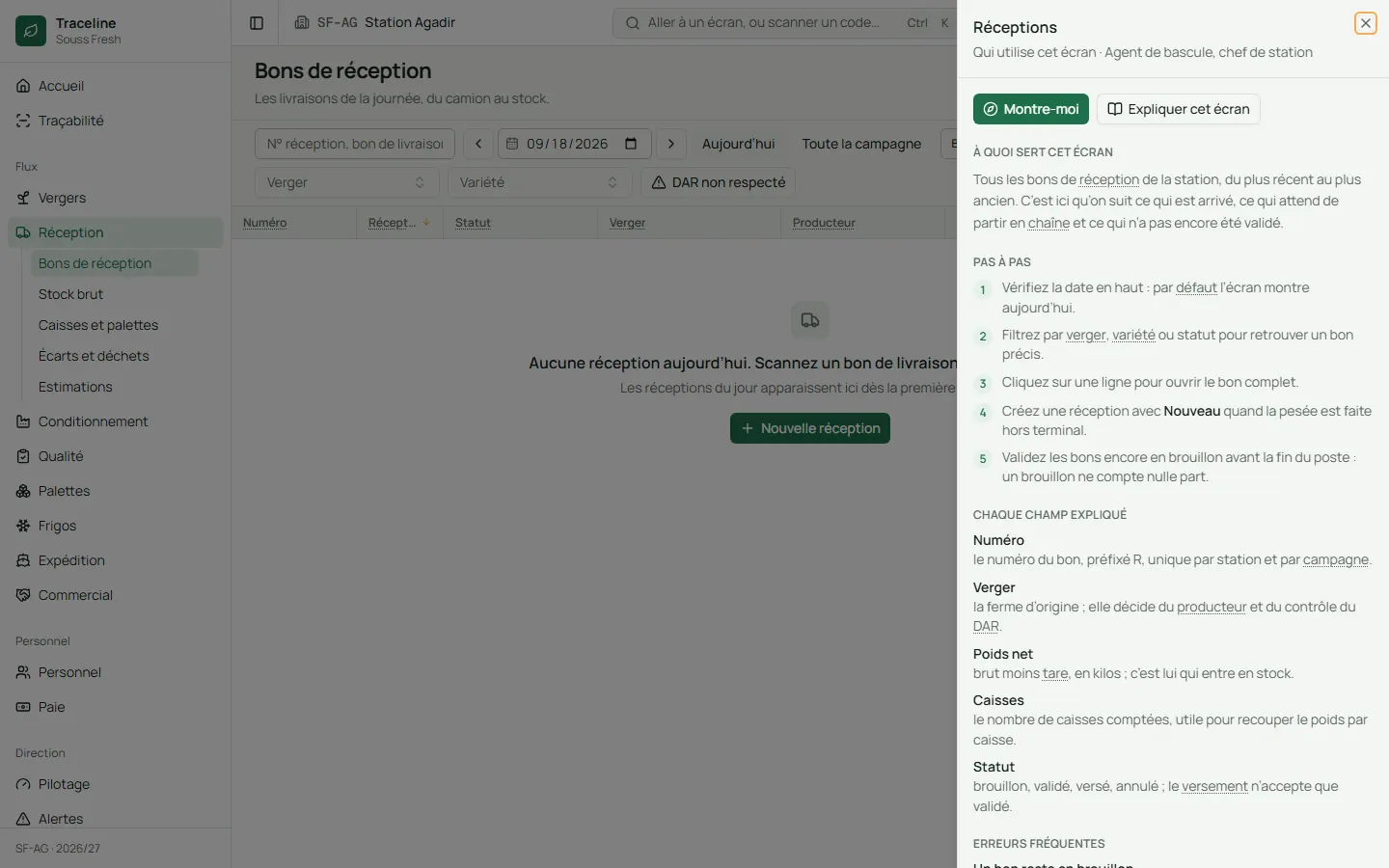
Task: Sort by Statut column header
Action: point(473,223)
